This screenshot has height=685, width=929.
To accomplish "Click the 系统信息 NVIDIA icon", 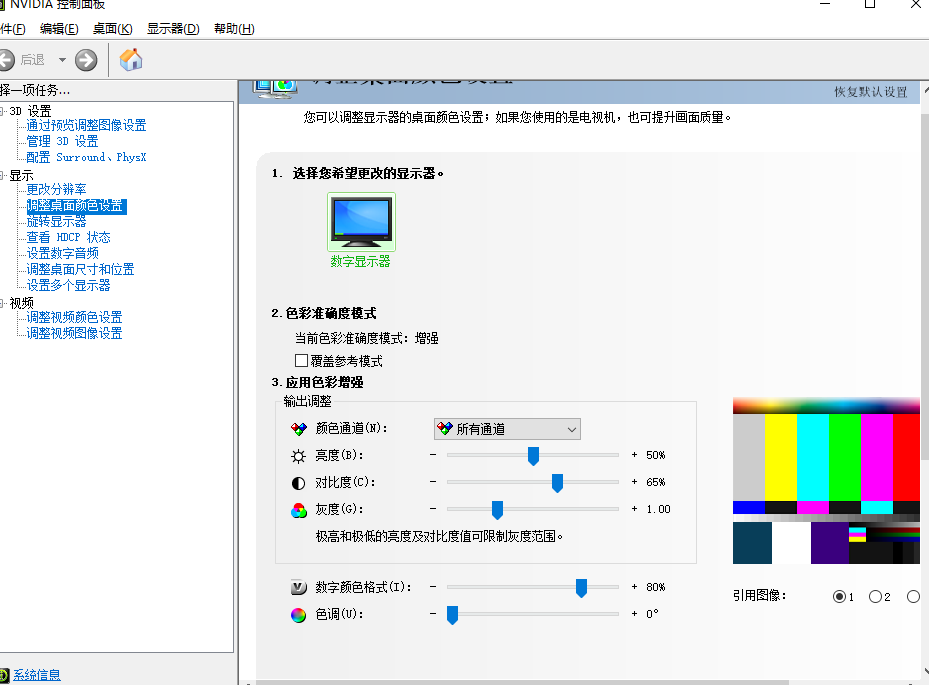I will coord(4,675).
